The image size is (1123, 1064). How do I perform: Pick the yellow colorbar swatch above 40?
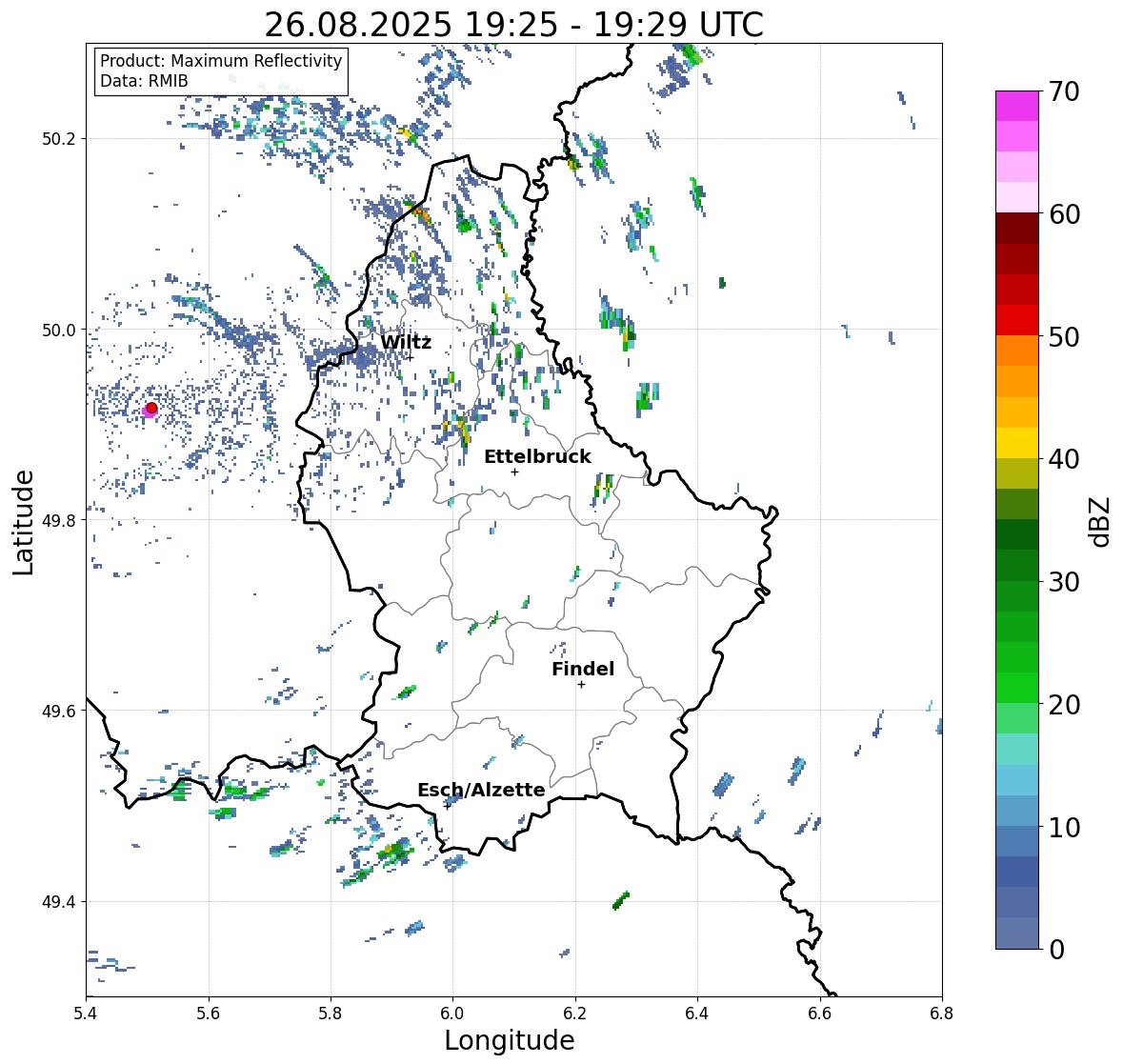click(x=1017, y=443)
